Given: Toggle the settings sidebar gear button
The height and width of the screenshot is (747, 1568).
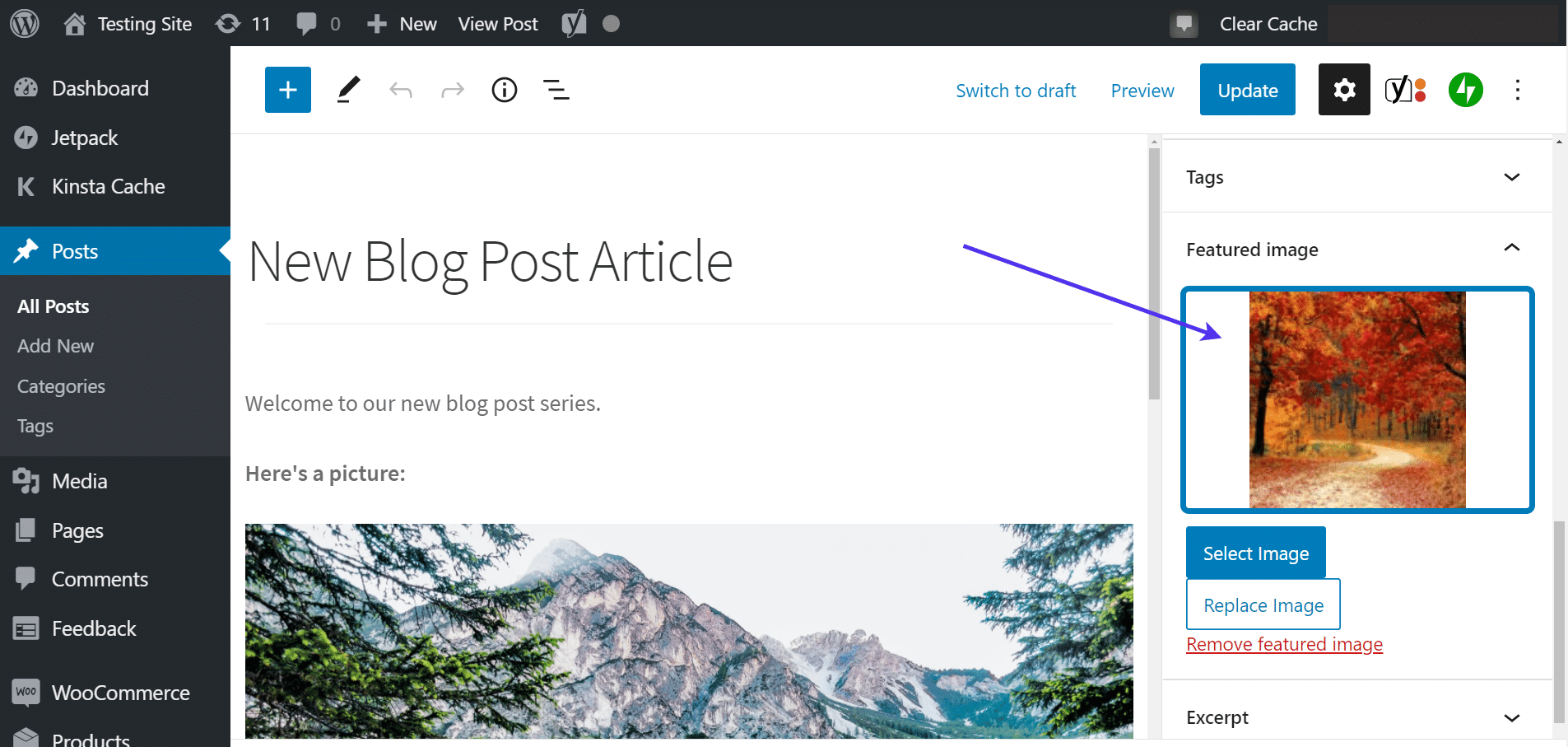Looking at the screenshot, I should coord(1343,90).
